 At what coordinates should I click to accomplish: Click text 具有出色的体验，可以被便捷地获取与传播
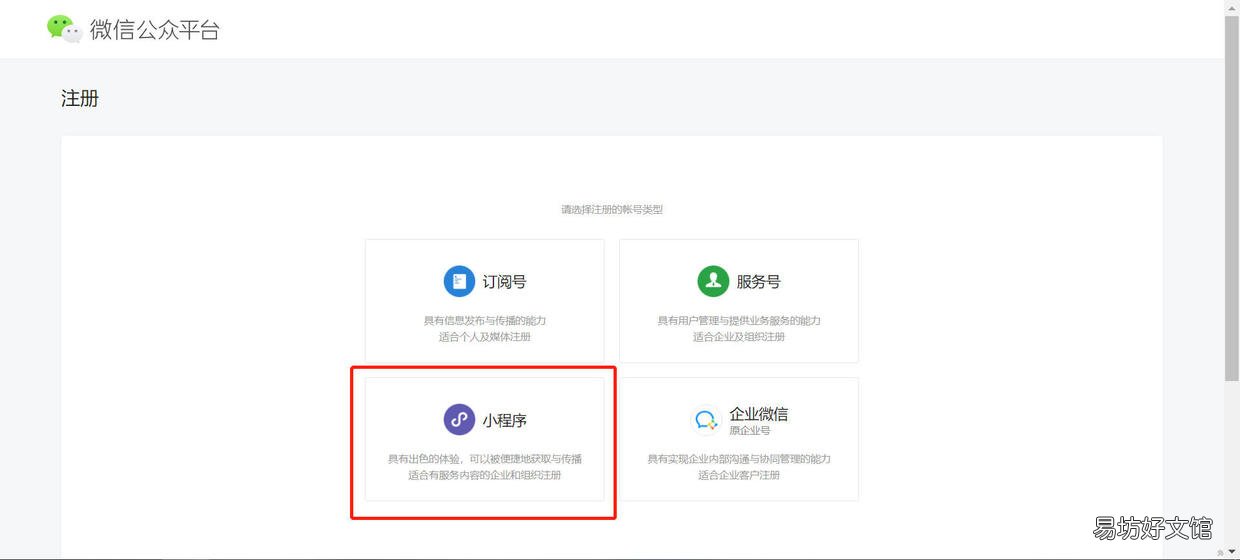(x=485, y=459)
